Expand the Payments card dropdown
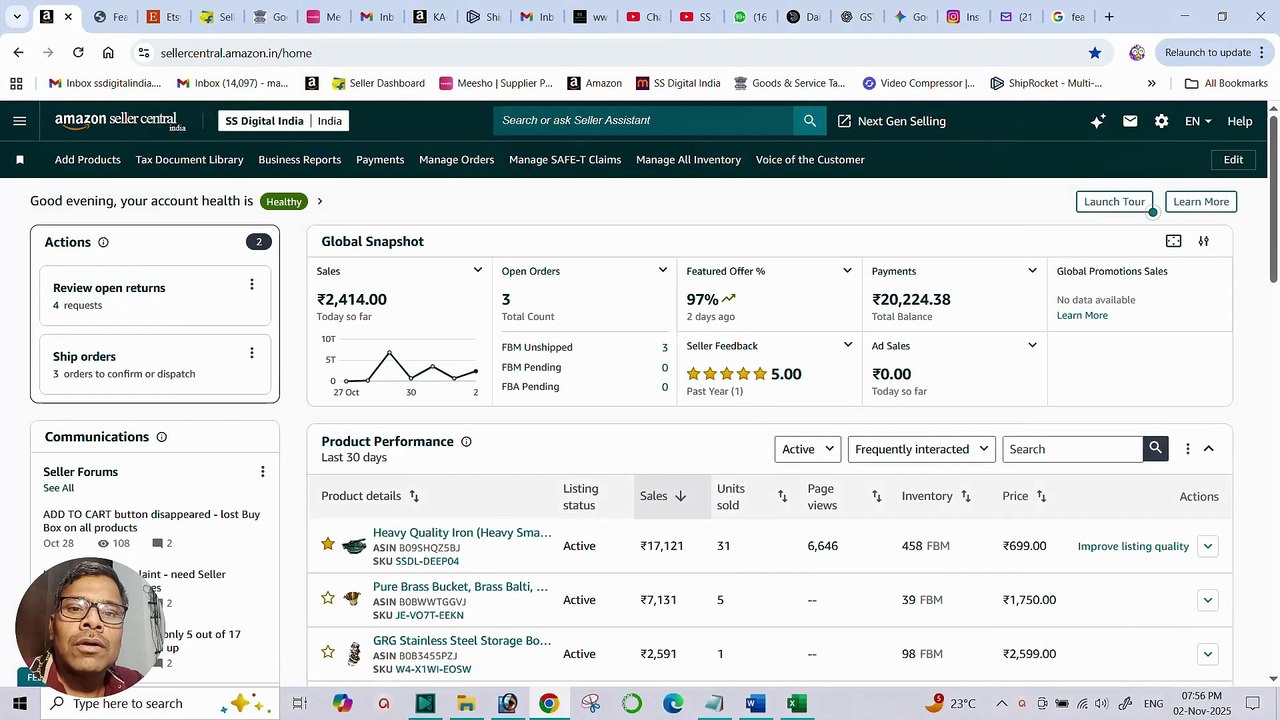 click(1032, 271)
